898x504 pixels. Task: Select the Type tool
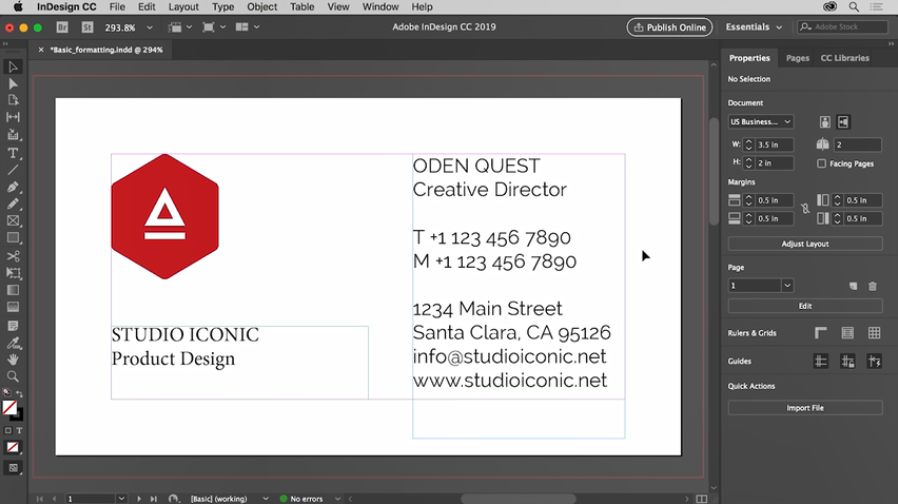[x=13, y=152]
